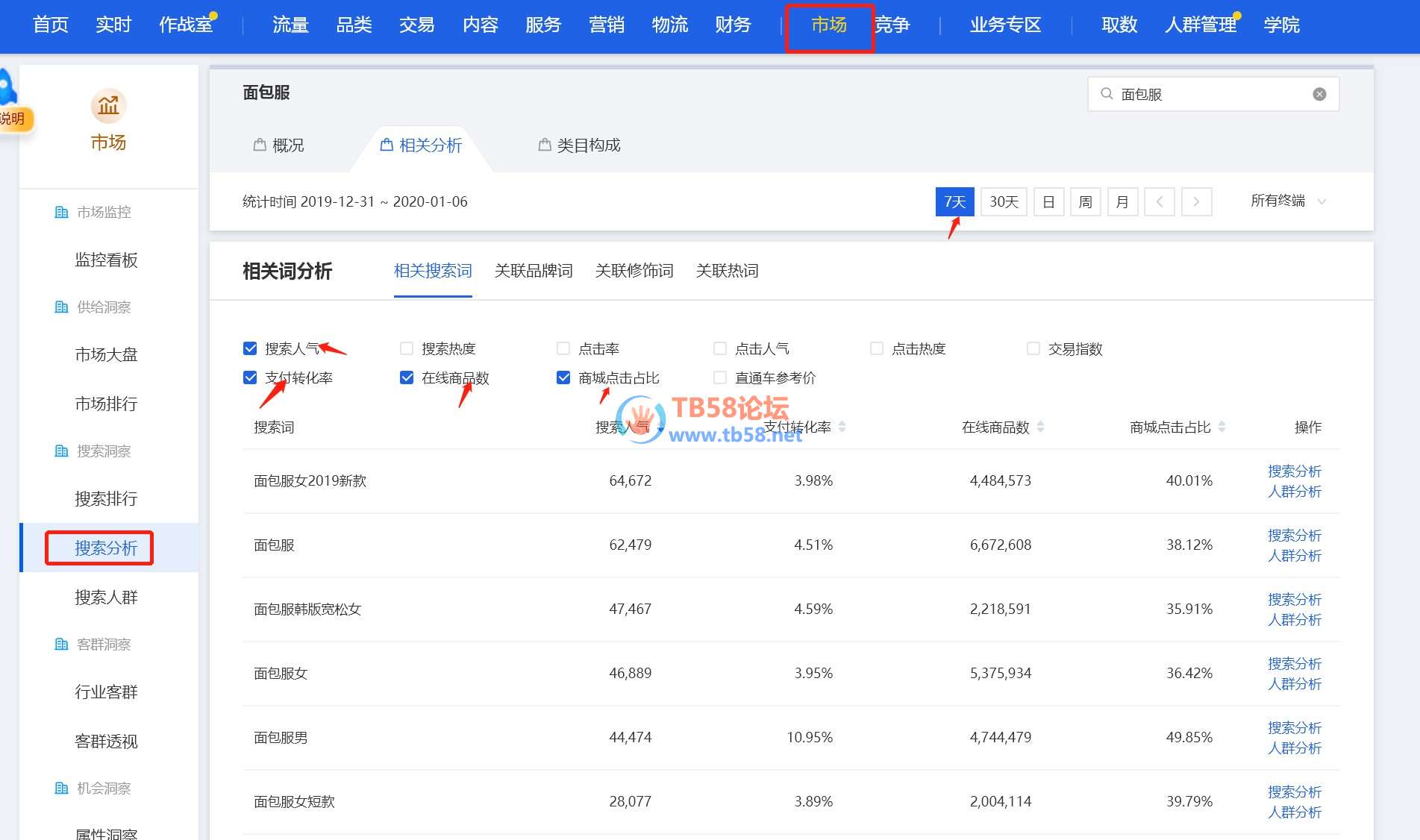Click the 市场监控 section icon

(62, 213)
